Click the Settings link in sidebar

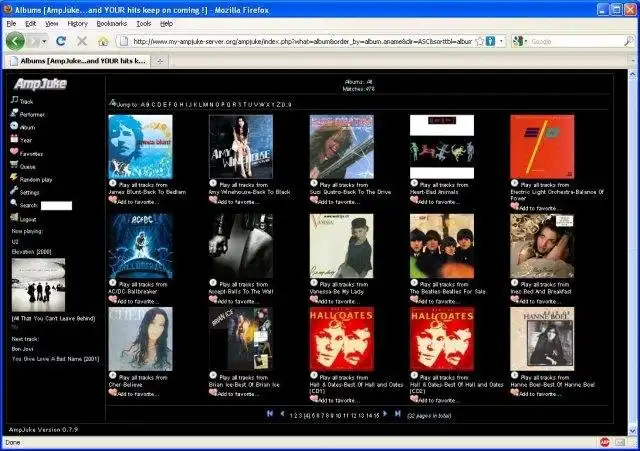[29, 193]
